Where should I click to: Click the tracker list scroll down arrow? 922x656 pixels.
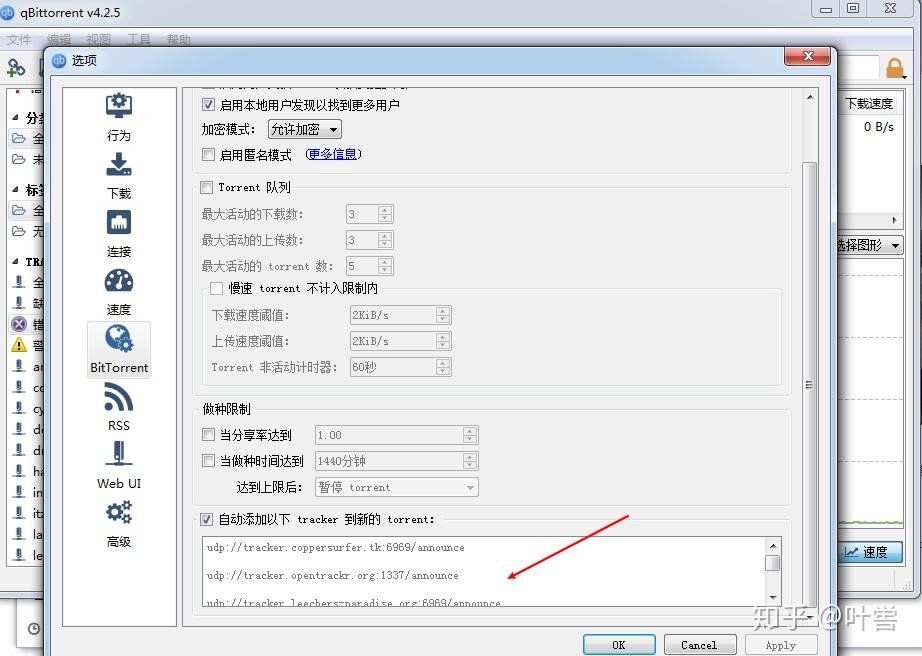773,598
